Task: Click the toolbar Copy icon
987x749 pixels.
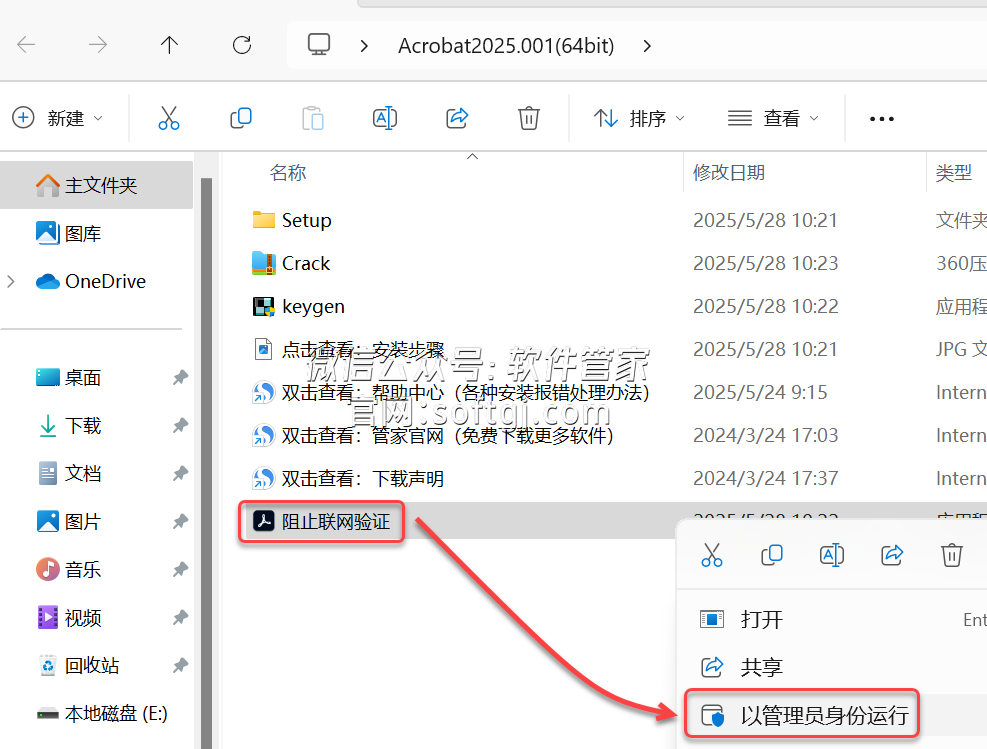Action: click(x=241, y=118)
